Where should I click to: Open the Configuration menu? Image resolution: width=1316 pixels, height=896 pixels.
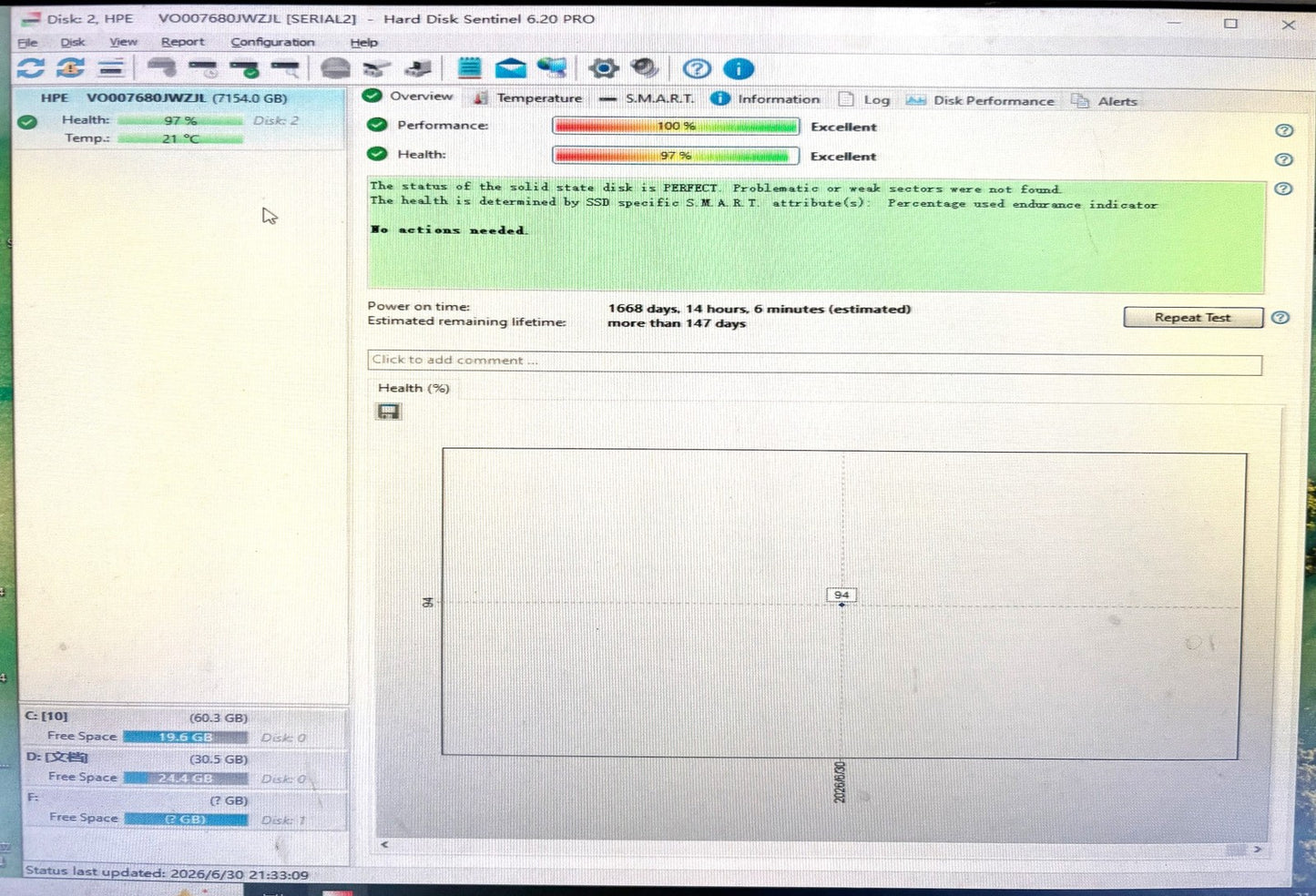[x=272, y=42]
